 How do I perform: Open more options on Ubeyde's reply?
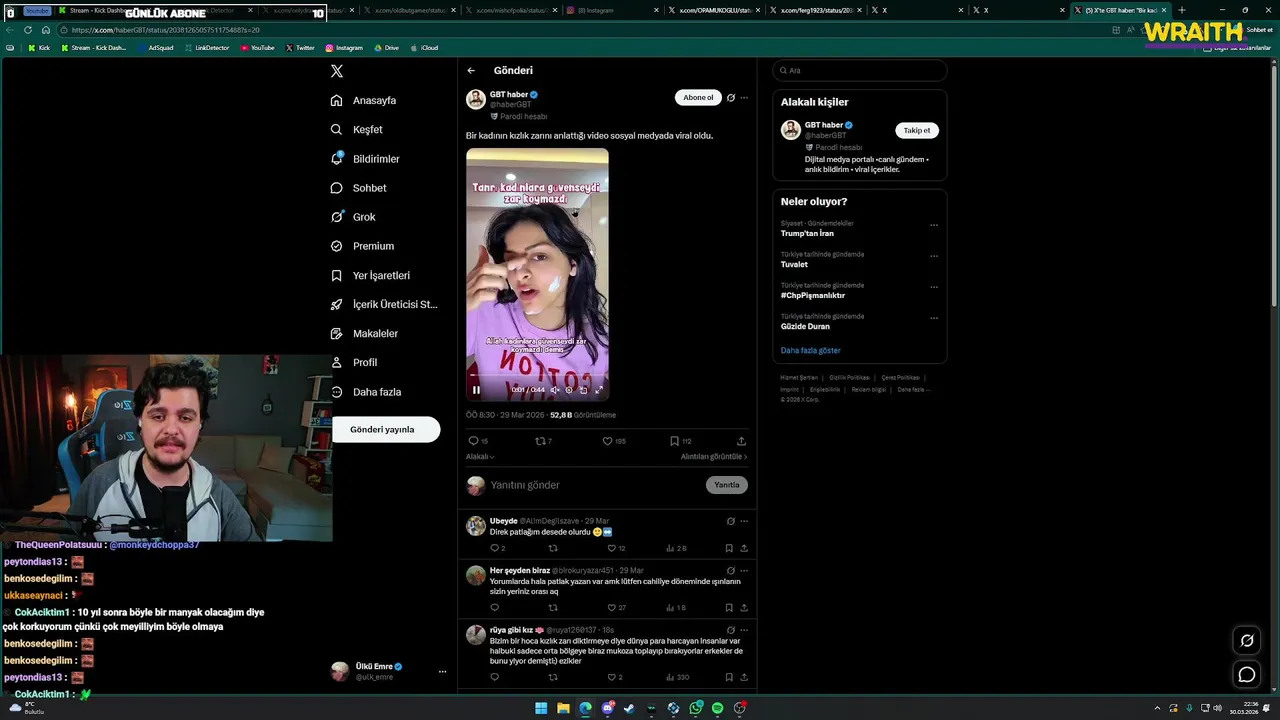(x=744, y=521)
